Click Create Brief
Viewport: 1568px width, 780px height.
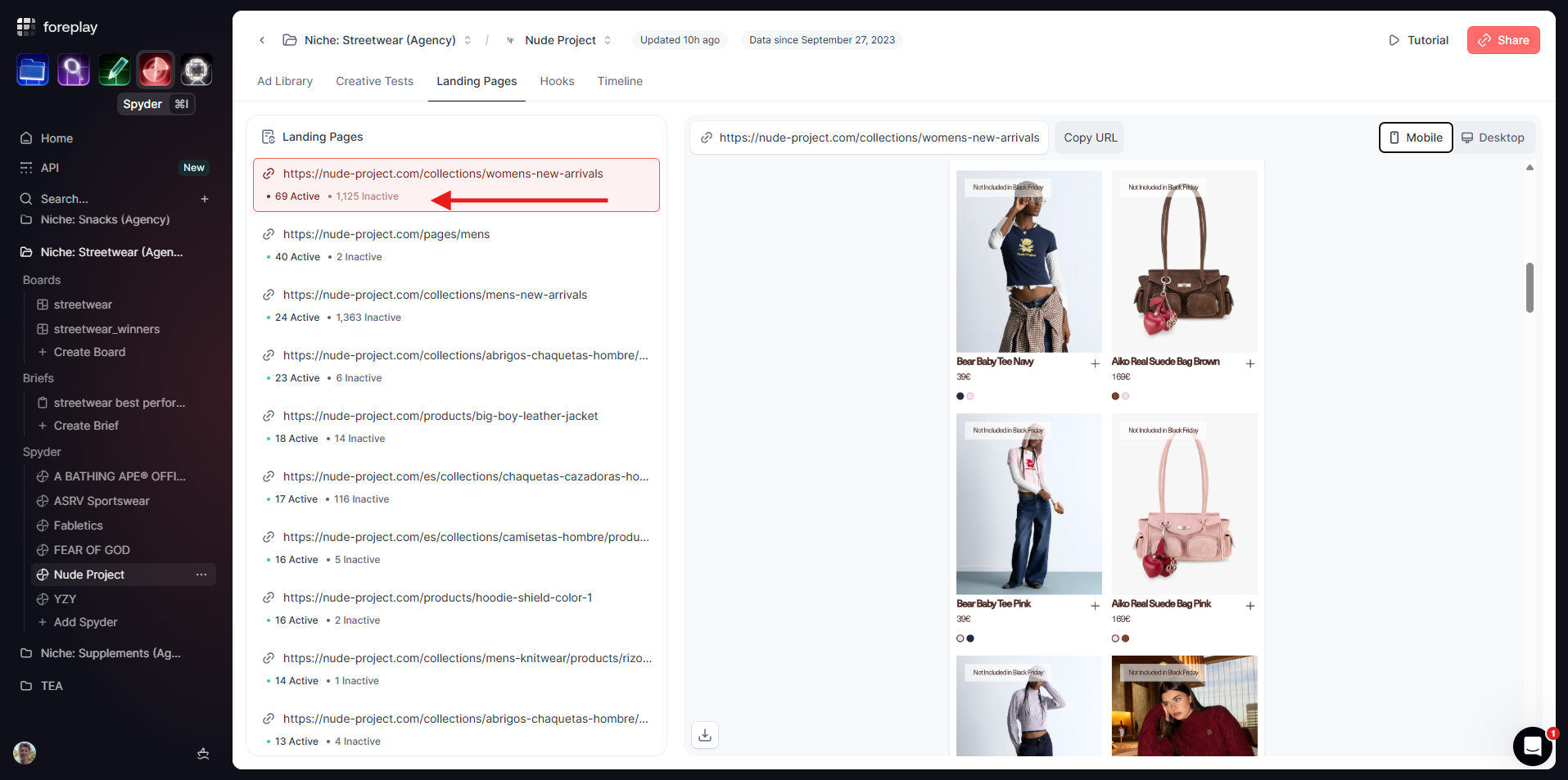tap(86, 426)
